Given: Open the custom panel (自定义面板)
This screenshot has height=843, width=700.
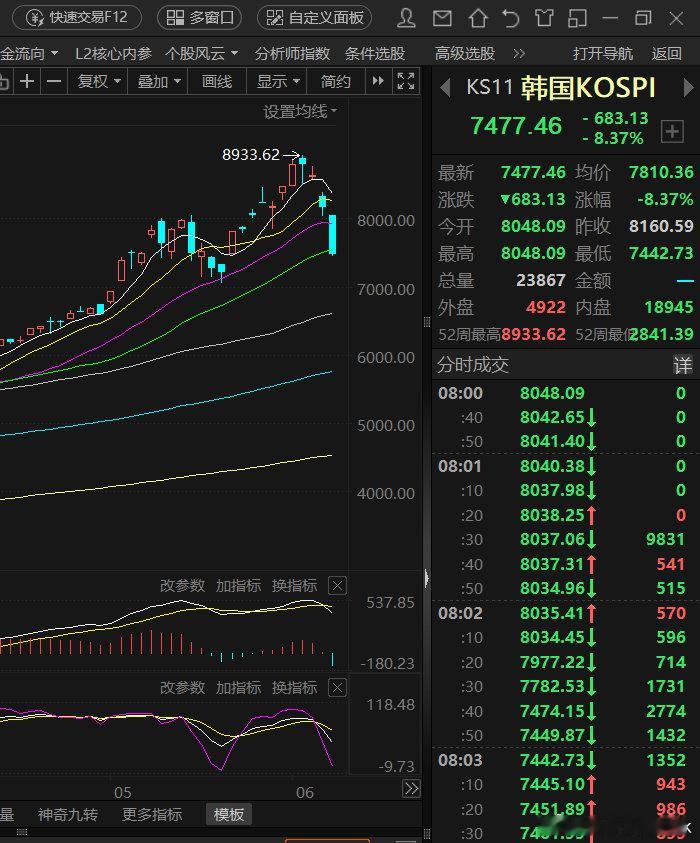Looking at the screenshot, I should 314,18.
